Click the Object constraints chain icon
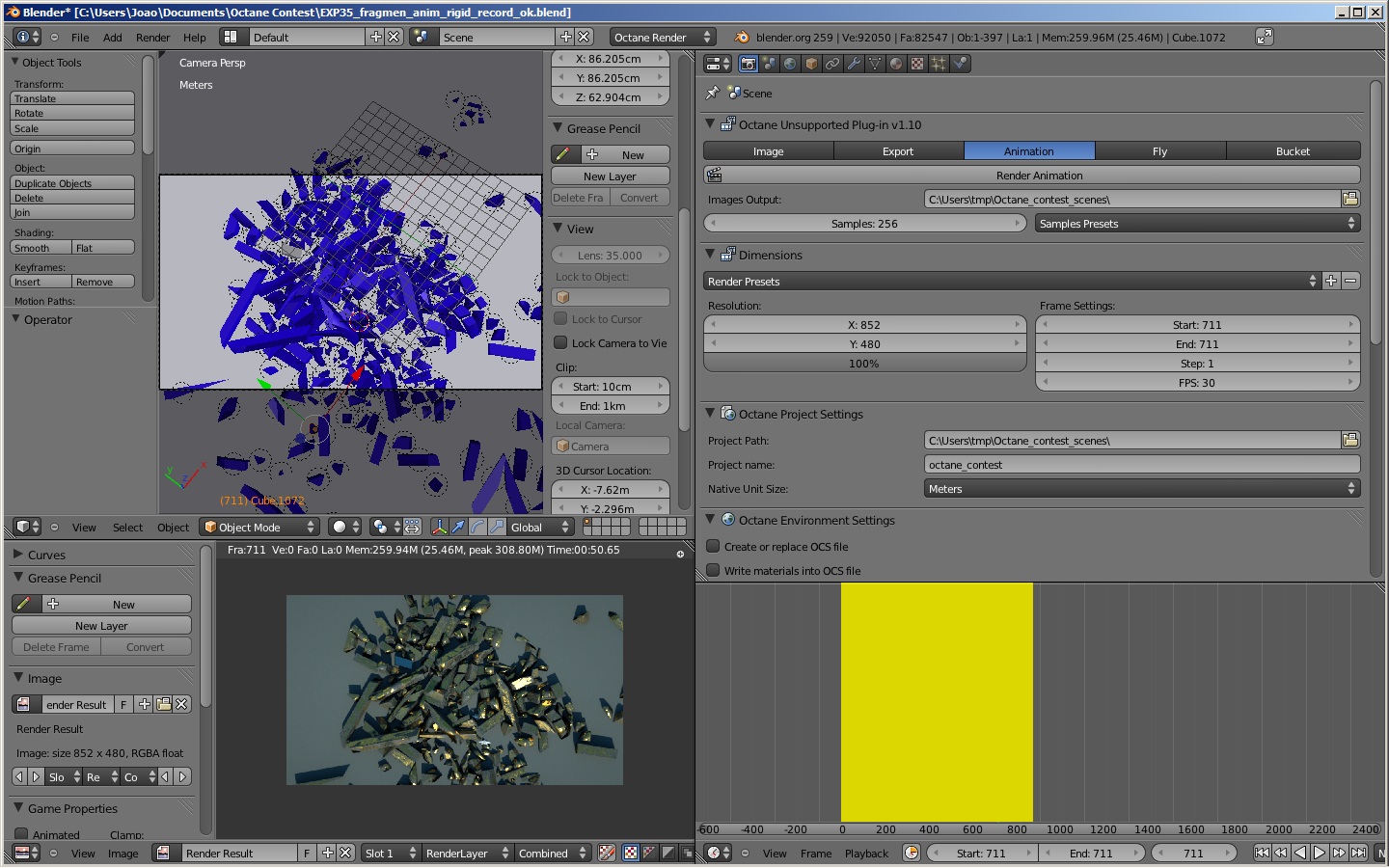Viewport: 1389px width, 868px height. pyautogui.click(x=832, y=64)
